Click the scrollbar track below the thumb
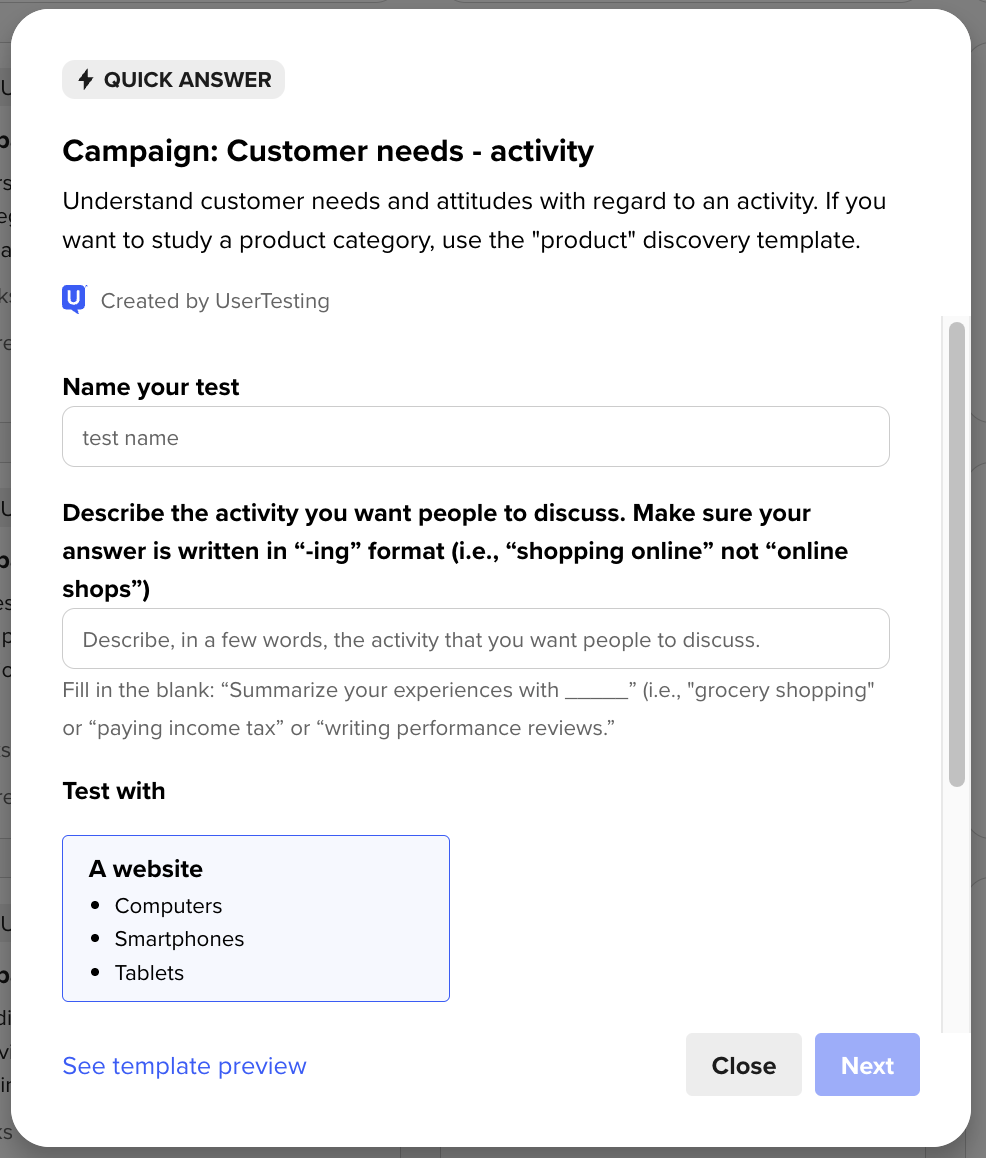This screenshot has height=1158, width=986. pyautogui.click(x=956, y=900)
